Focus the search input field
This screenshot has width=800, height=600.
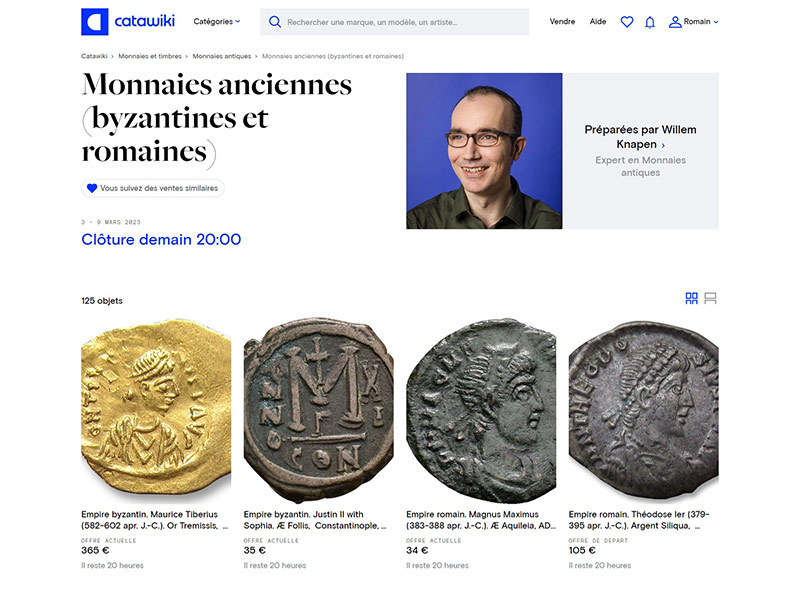(x=400, y=22)
